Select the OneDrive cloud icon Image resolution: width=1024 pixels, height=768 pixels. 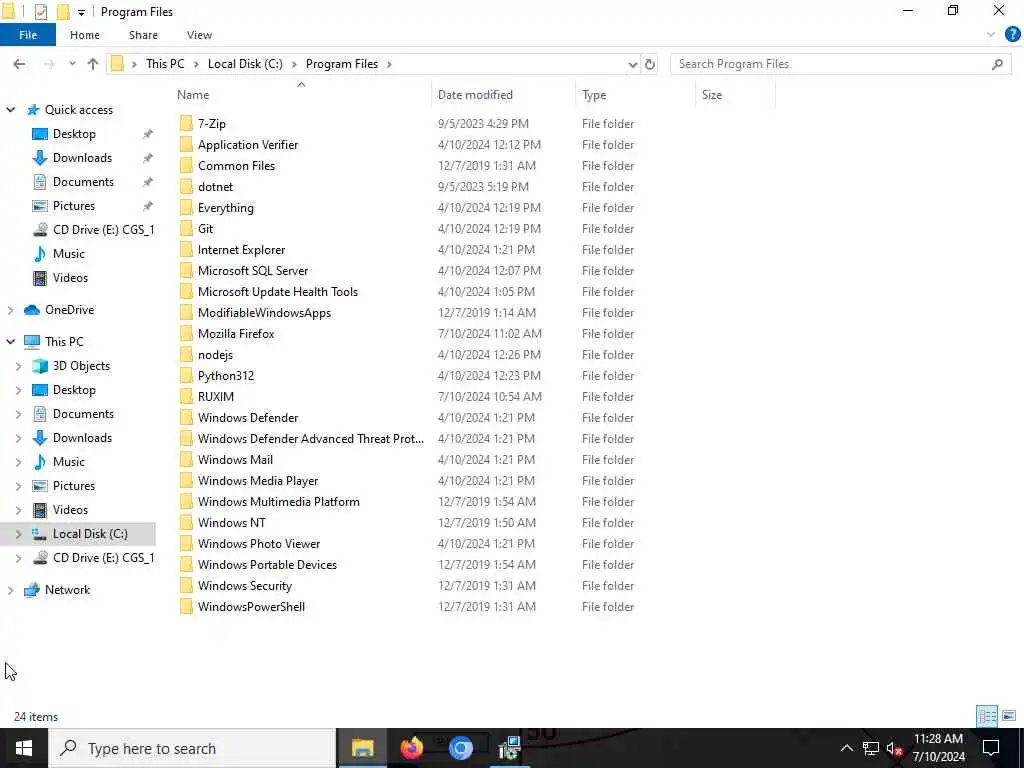tap(32, 310)
